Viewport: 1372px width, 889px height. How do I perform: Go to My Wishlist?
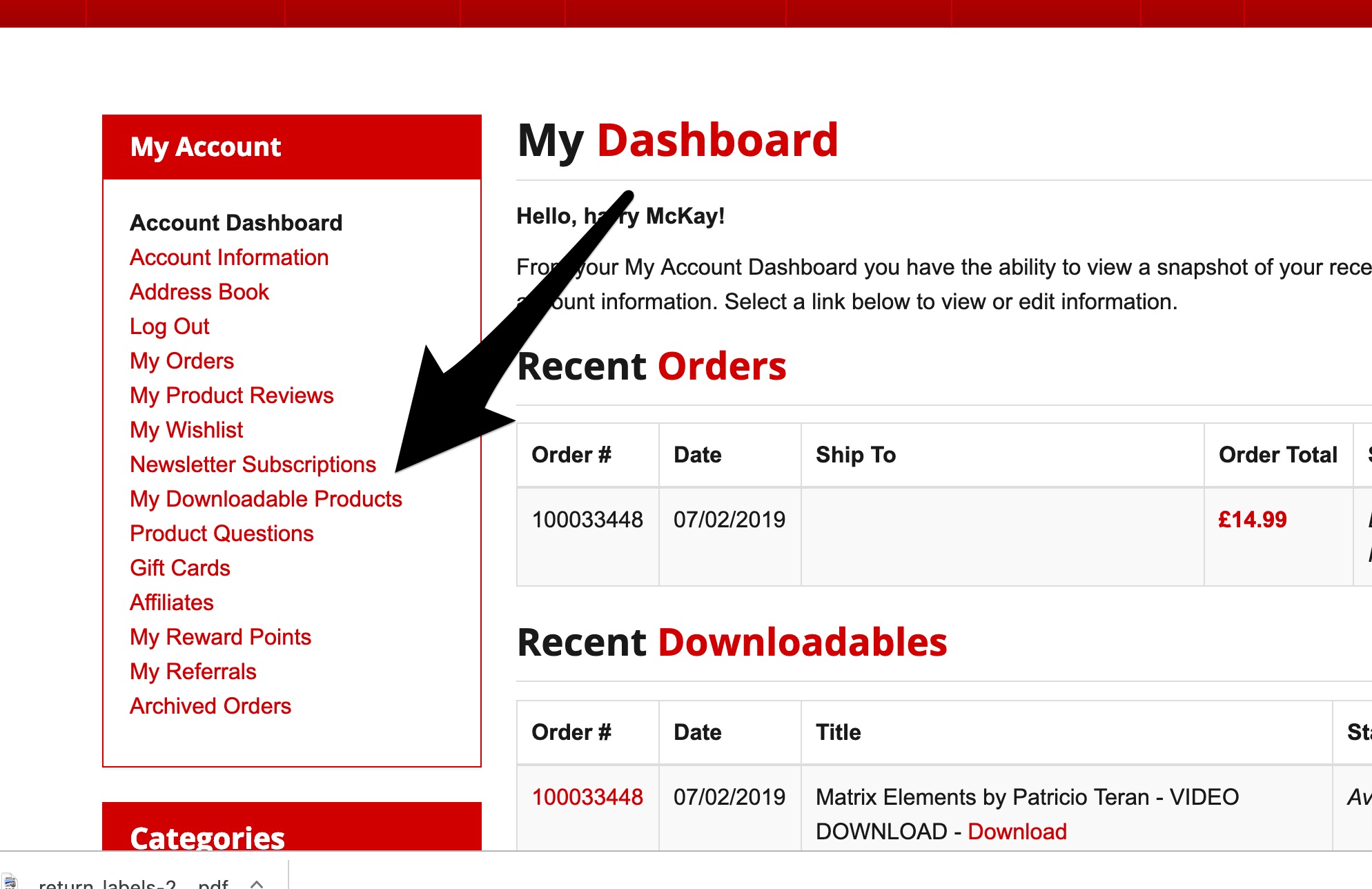click(186, 430)
